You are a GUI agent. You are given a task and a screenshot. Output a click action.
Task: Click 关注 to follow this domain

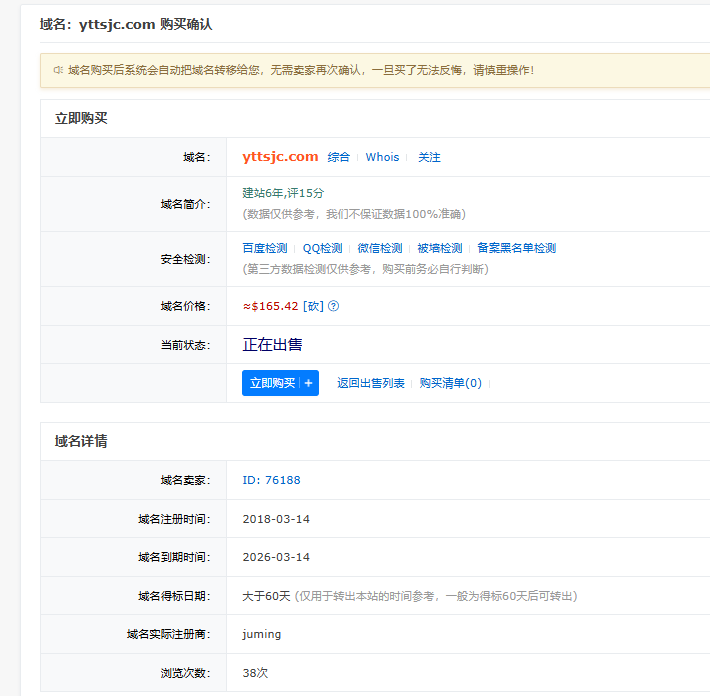429,157
